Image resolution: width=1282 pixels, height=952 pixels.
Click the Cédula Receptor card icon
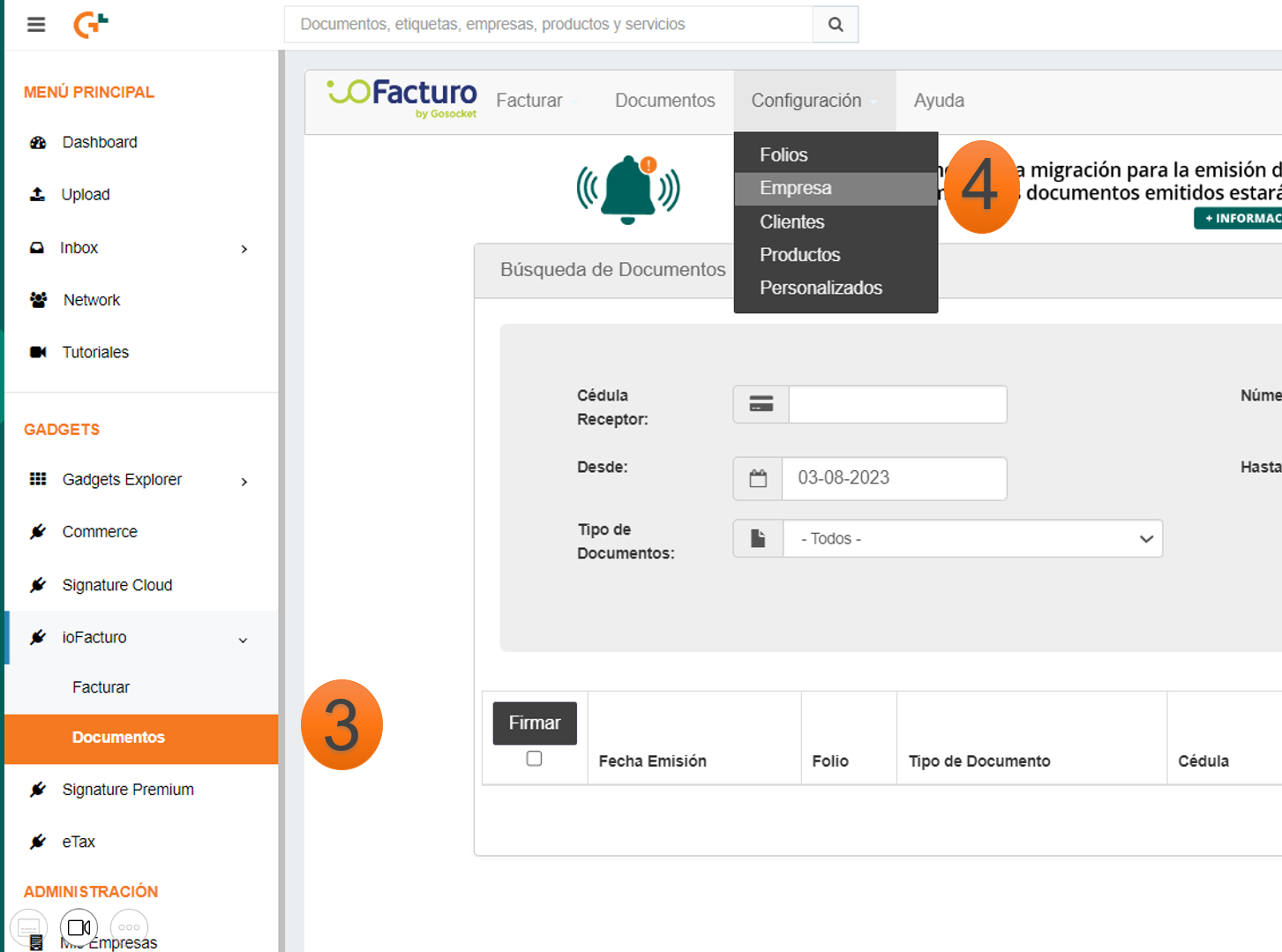click(761, 404)
